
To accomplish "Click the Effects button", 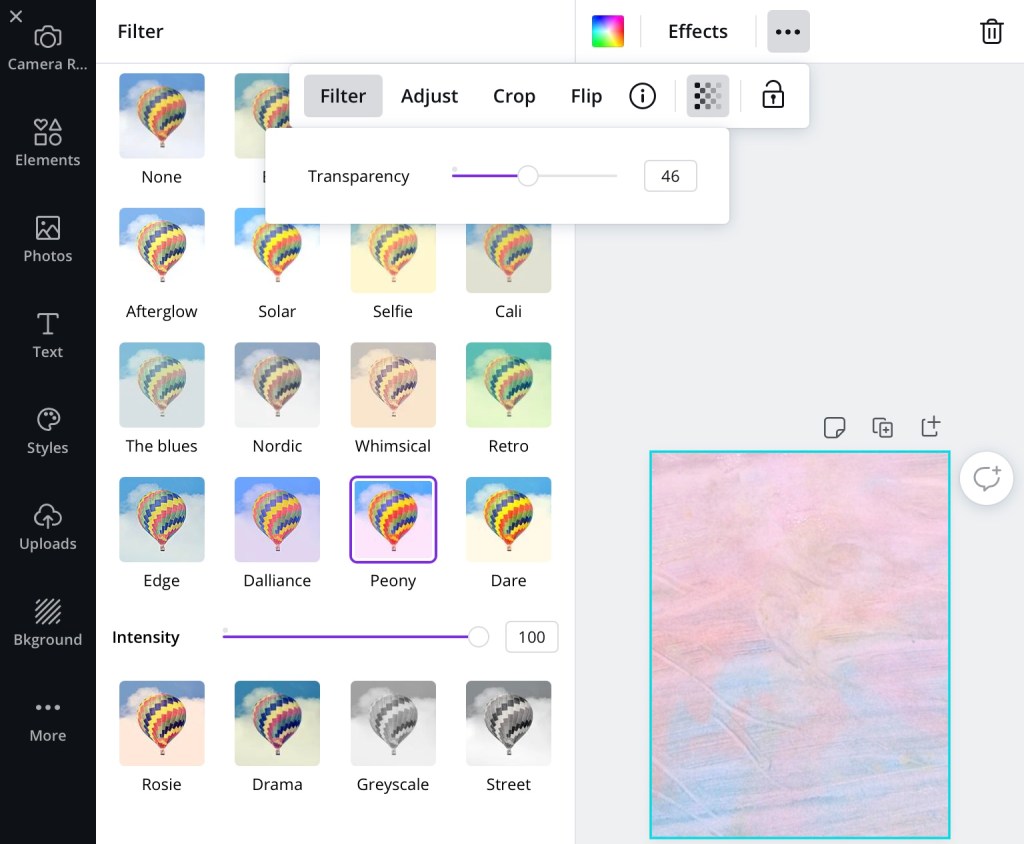I will (x=697, y=32).
